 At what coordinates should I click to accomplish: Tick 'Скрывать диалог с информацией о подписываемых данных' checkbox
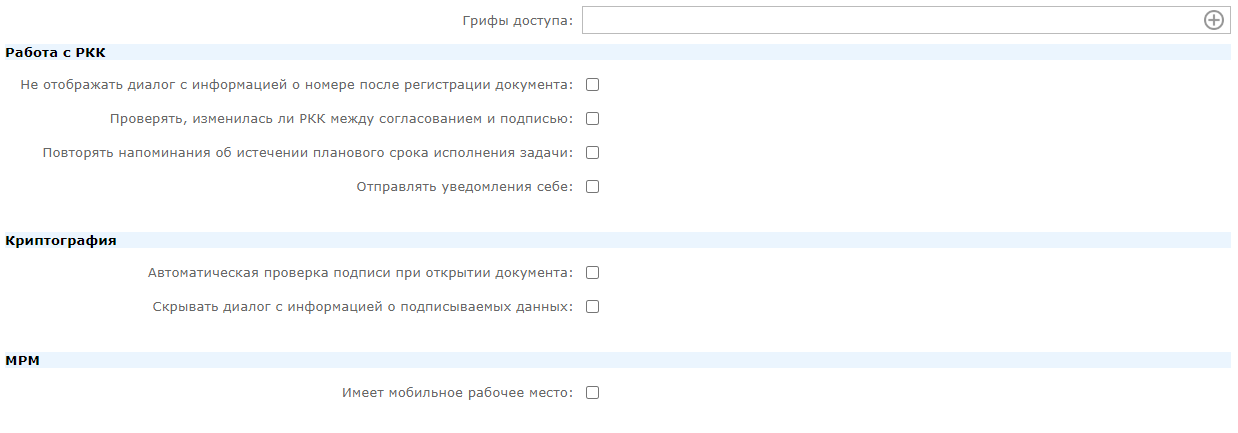click(592, 307)
